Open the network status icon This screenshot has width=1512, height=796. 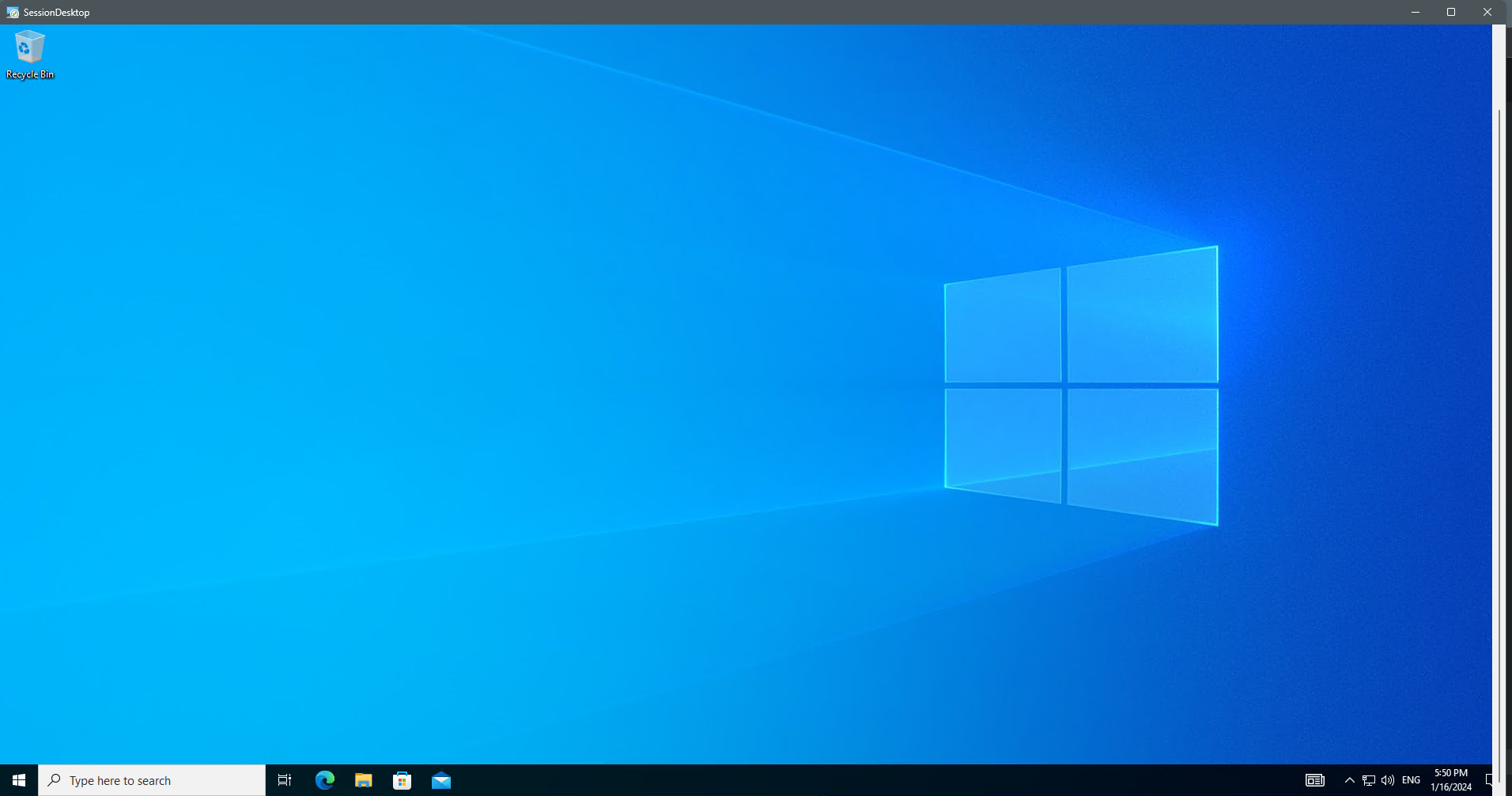(1369, 780)
